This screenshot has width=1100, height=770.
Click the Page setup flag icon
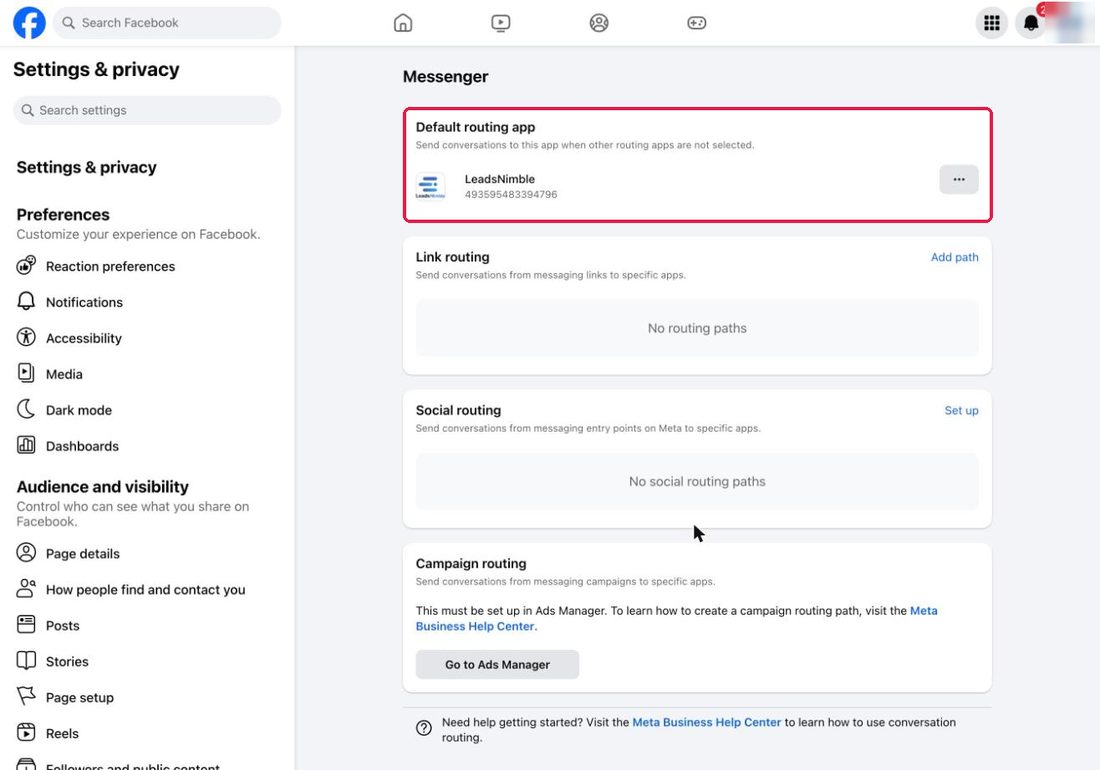click(26, 696)
